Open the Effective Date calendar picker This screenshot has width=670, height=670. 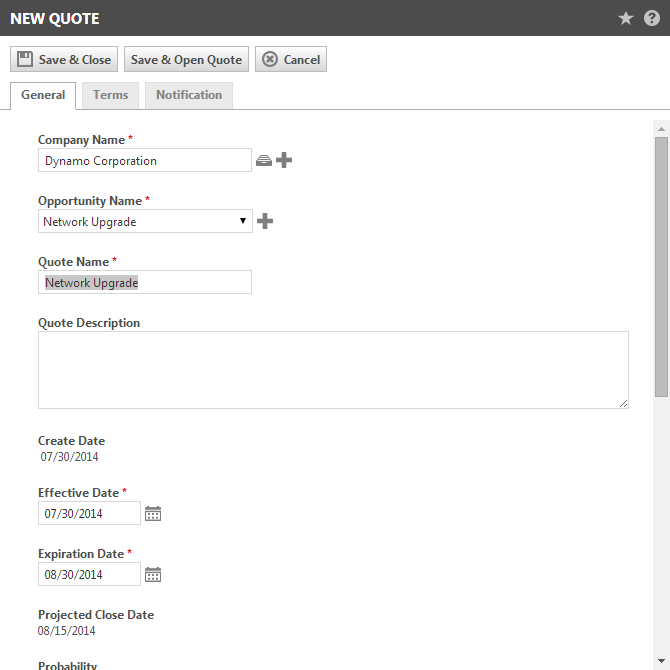coord(153,513)
